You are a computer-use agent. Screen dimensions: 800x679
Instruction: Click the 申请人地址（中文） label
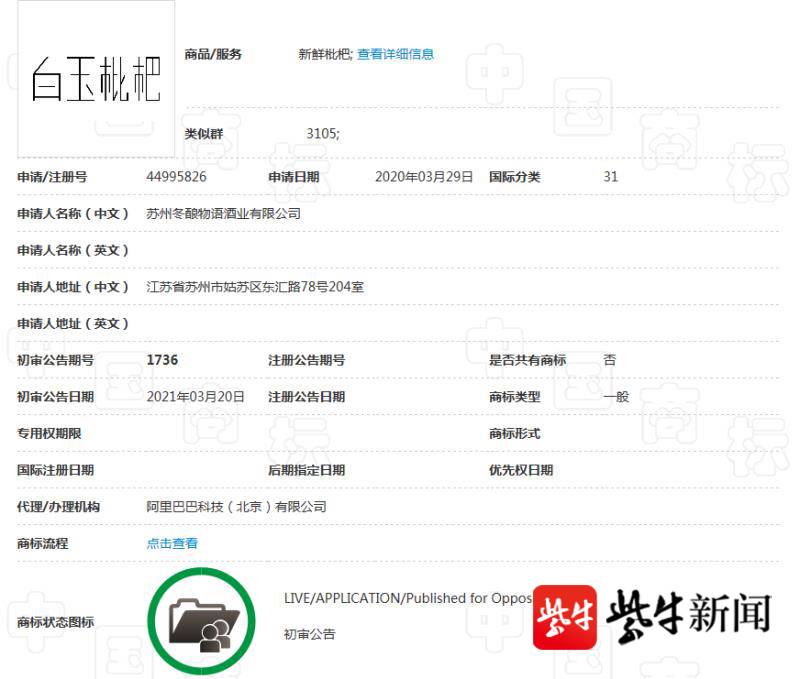click(72, 287)
